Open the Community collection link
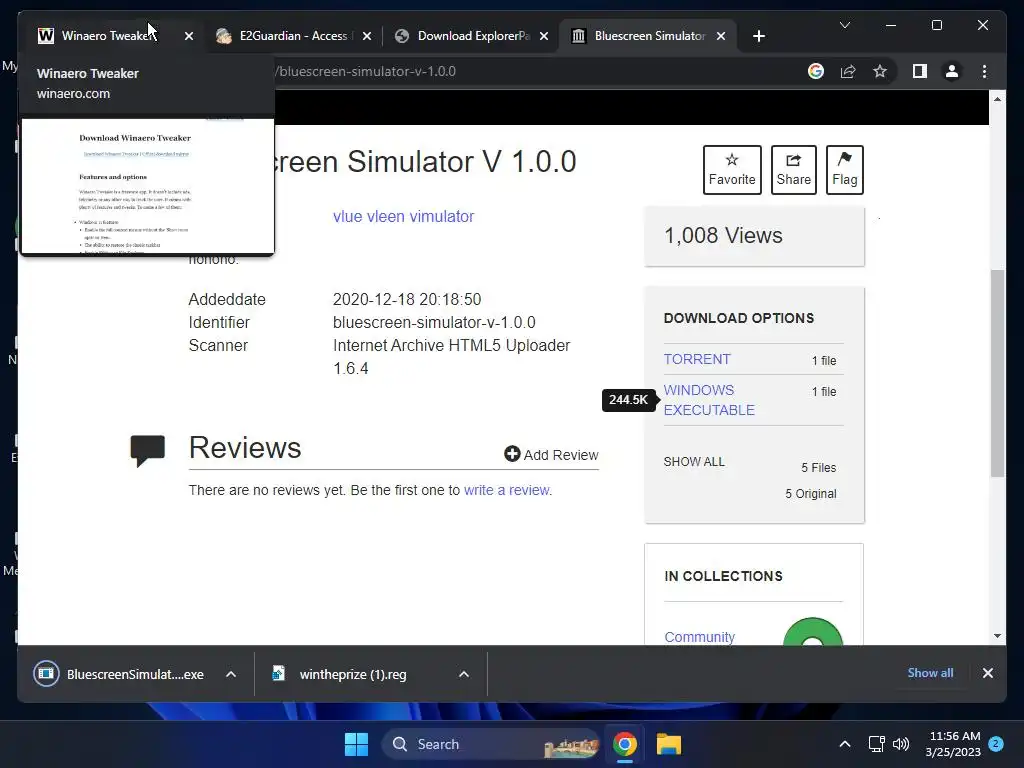1024x768 pixels. 699,637
